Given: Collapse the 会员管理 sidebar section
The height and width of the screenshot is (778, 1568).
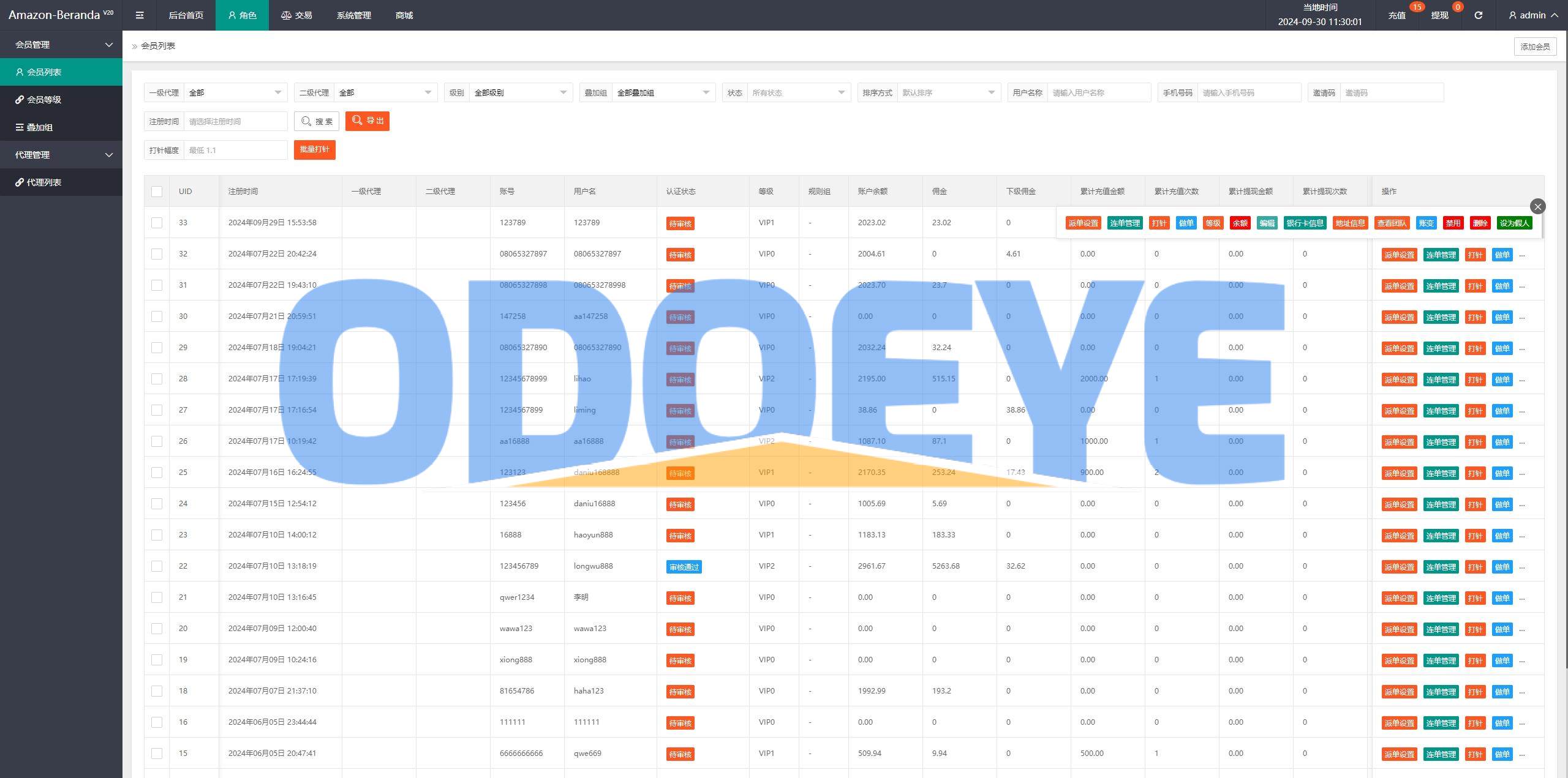Looking at the screenshot, I should tap(61, 45).
